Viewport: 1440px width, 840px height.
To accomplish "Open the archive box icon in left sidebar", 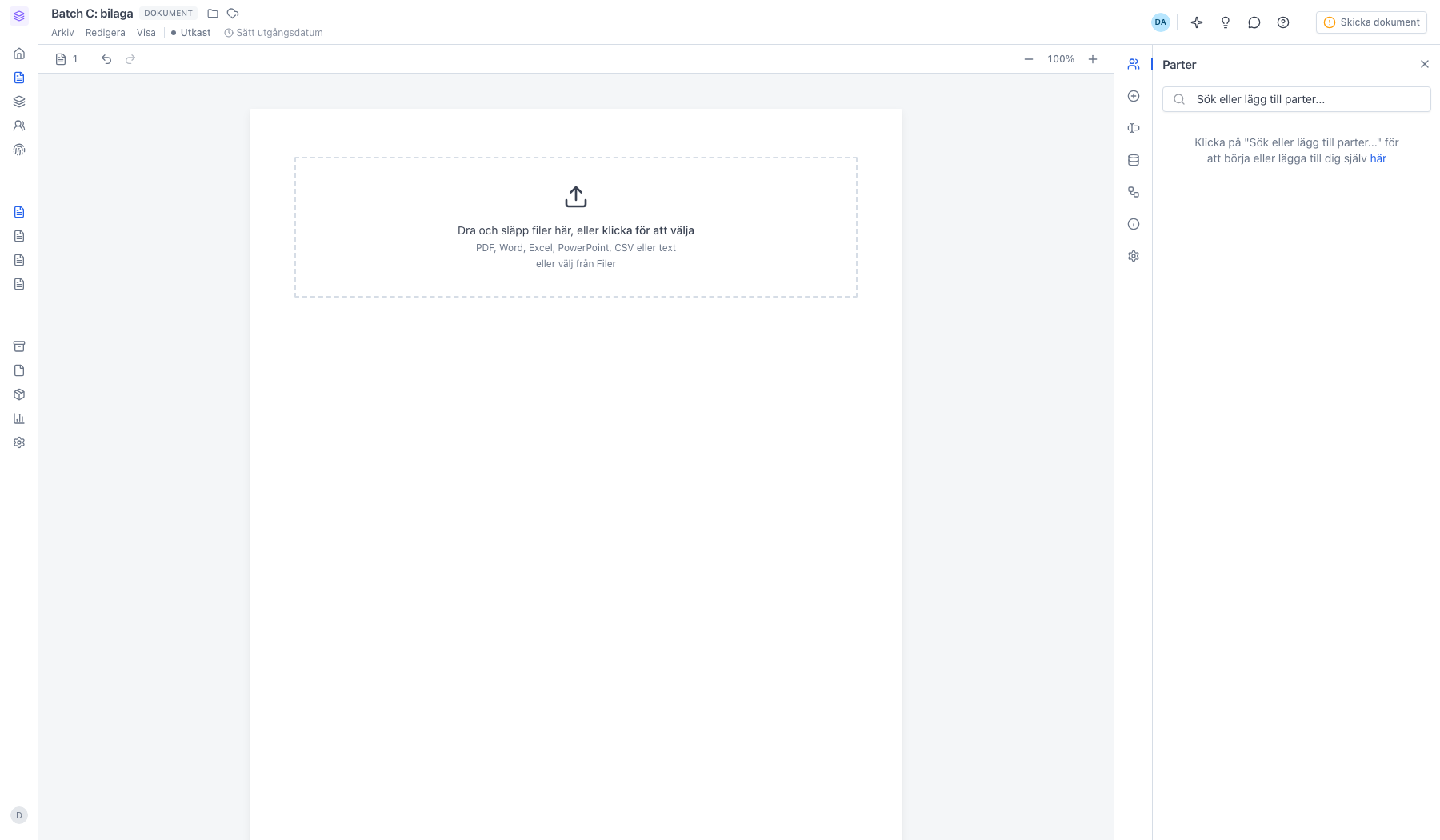I will [x=19, y=346].
